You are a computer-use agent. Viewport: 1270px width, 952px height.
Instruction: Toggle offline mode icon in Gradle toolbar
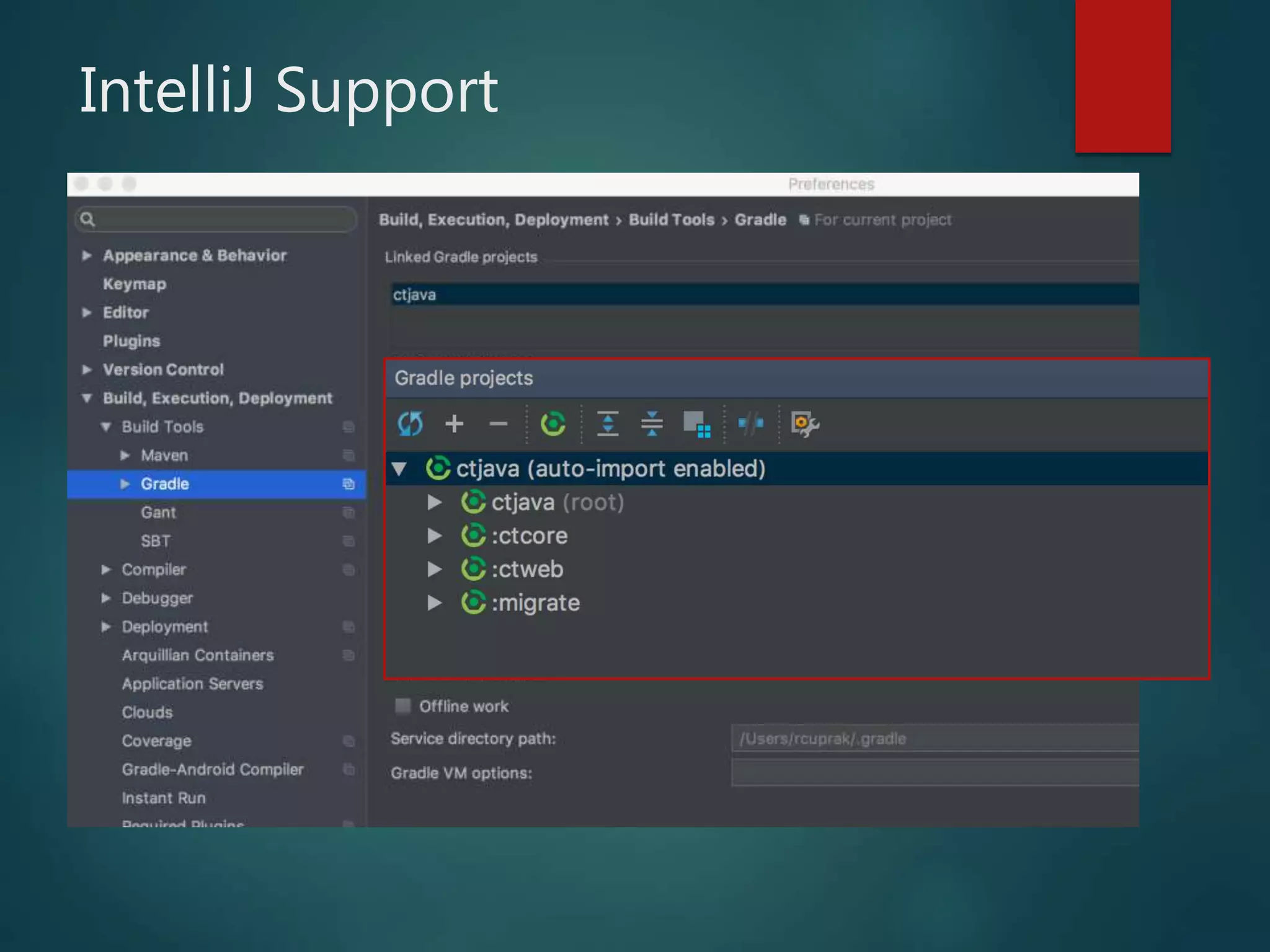751,424
